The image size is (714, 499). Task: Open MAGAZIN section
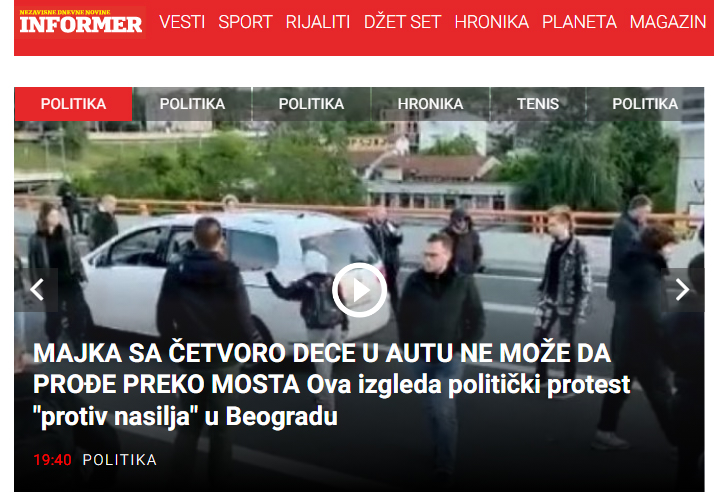668,22
